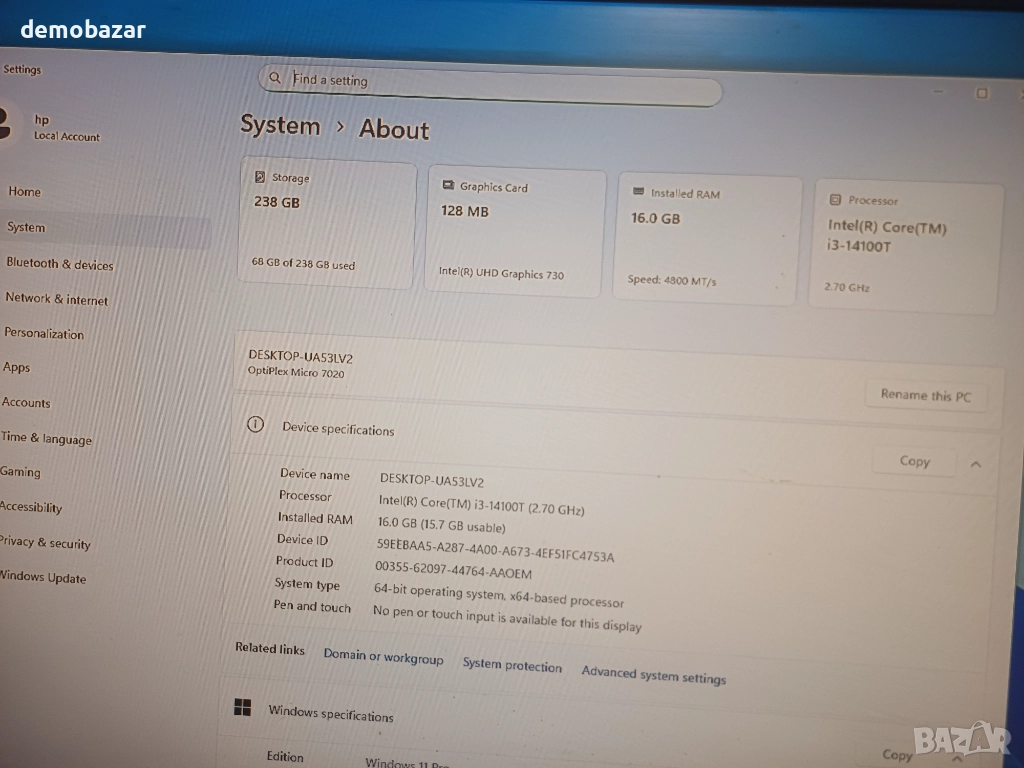Open the hp Local Account profile picture
The width and height of the screenshot is (1024, 768).
click(5, 125)
